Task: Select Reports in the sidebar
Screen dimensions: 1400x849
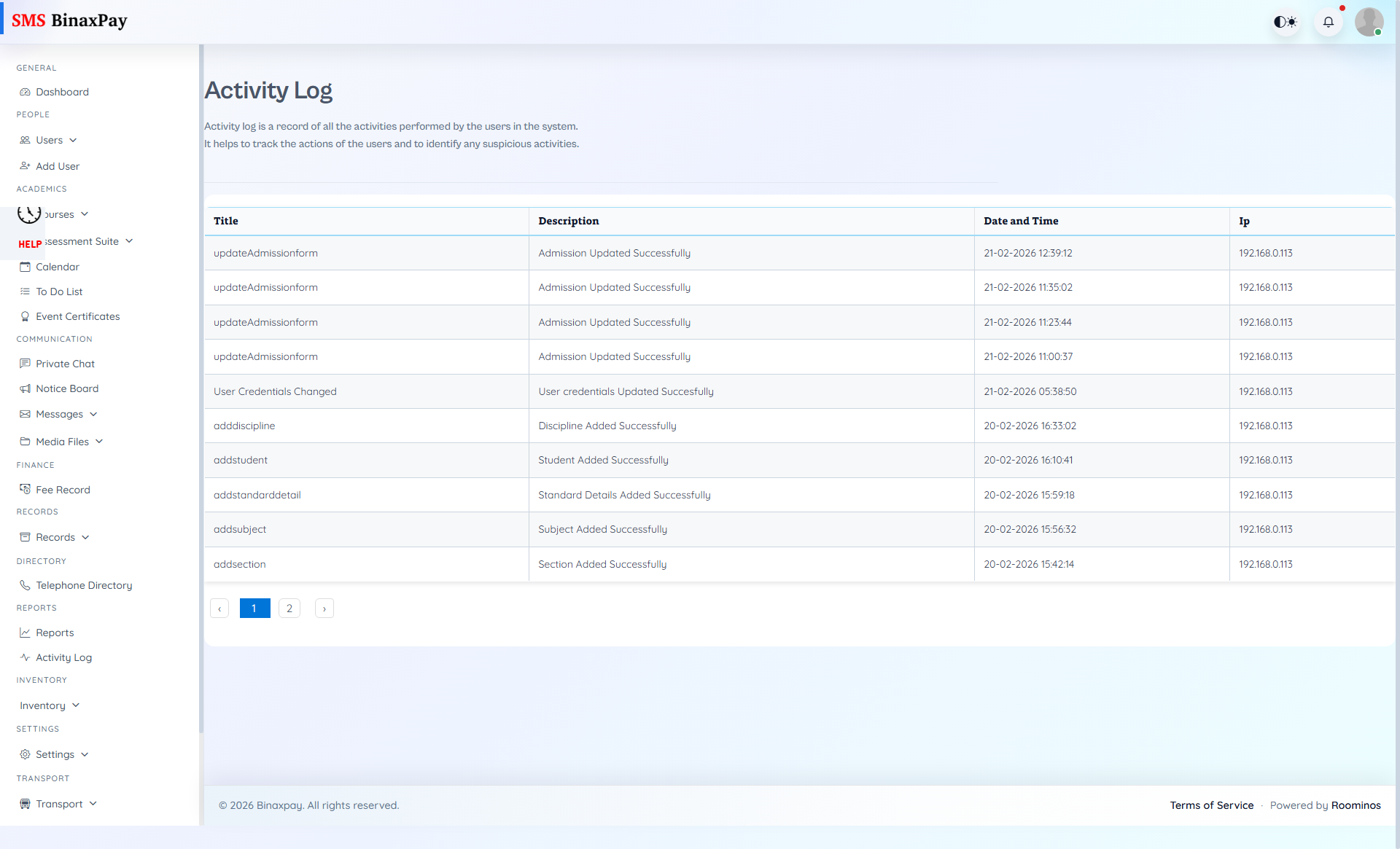Action: tap(55, 633)
